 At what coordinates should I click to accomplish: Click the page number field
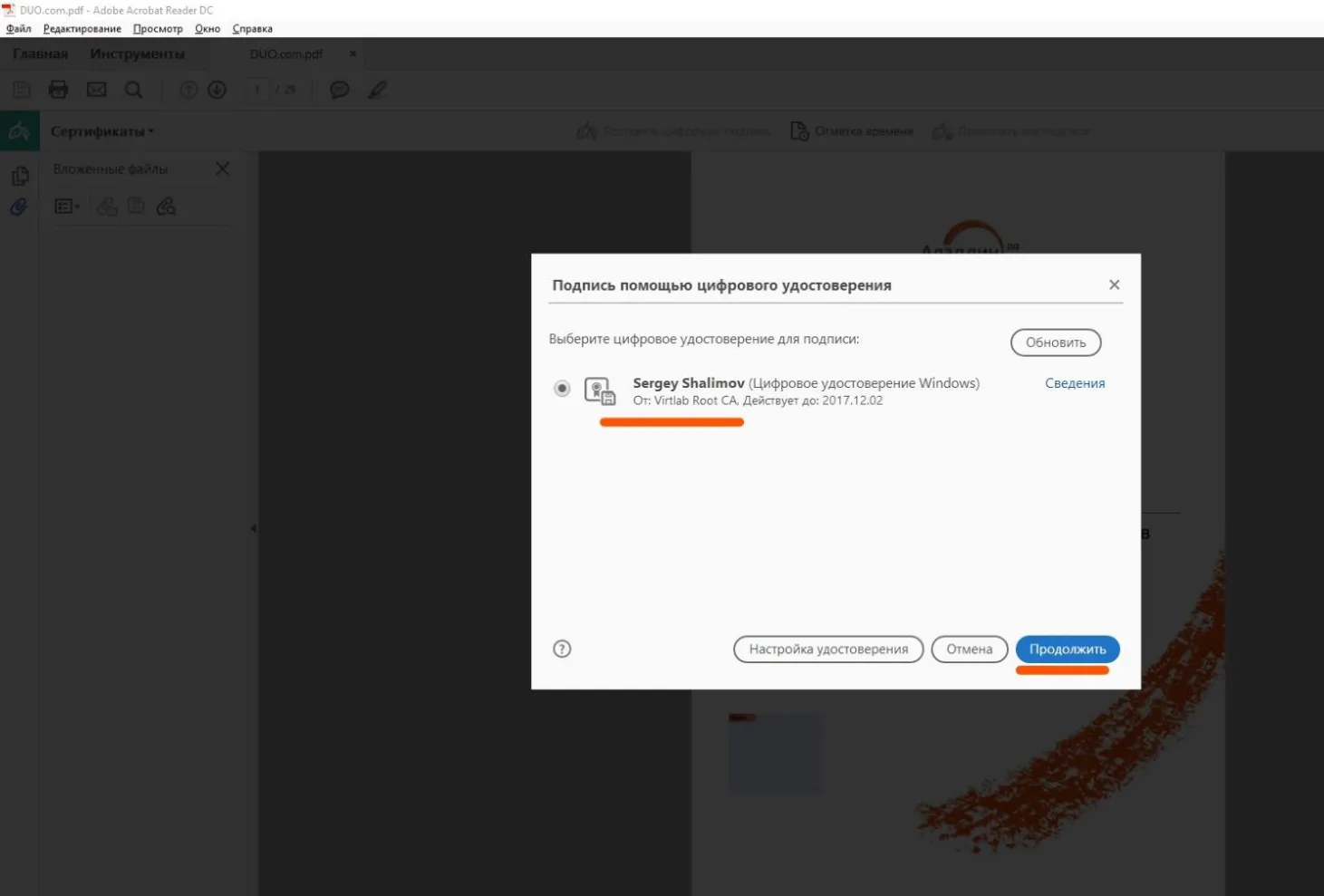click(257, 90)
